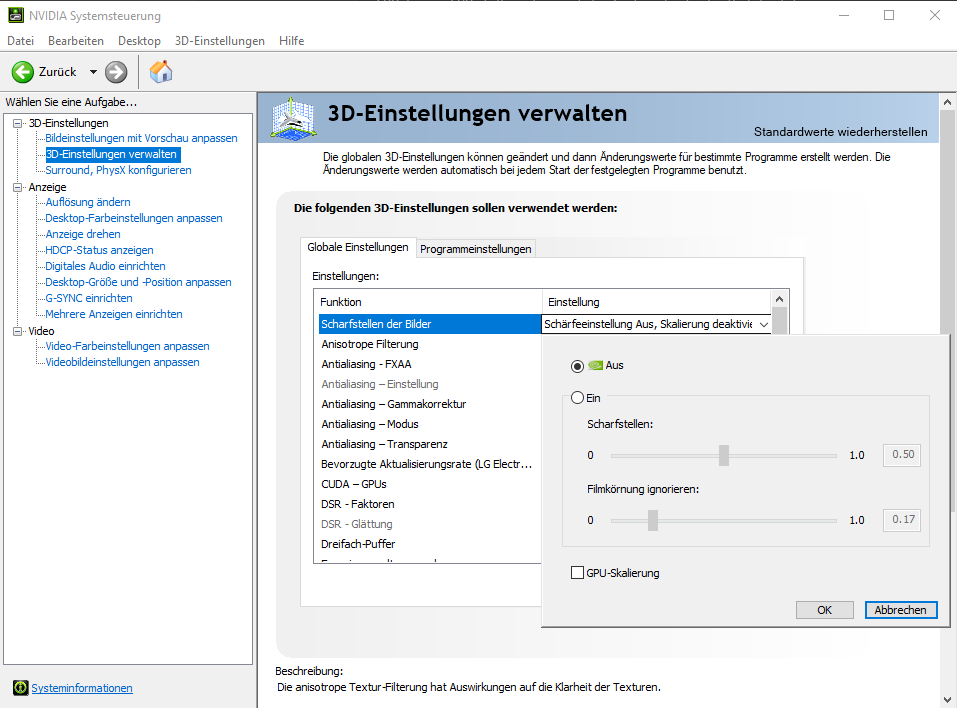The height and width of the screenshot is (708, 957).
Task: Select the greyed DSR - Glättung row
Action: [430, 524]
